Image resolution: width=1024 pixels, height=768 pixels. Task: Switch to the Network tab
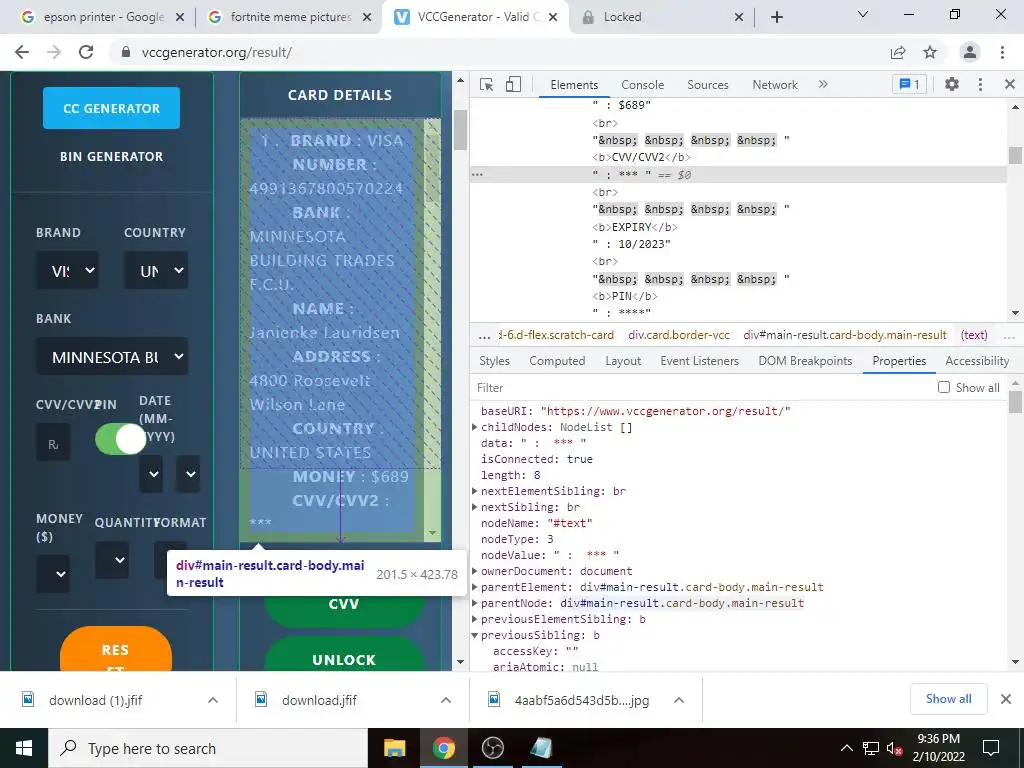775,84
